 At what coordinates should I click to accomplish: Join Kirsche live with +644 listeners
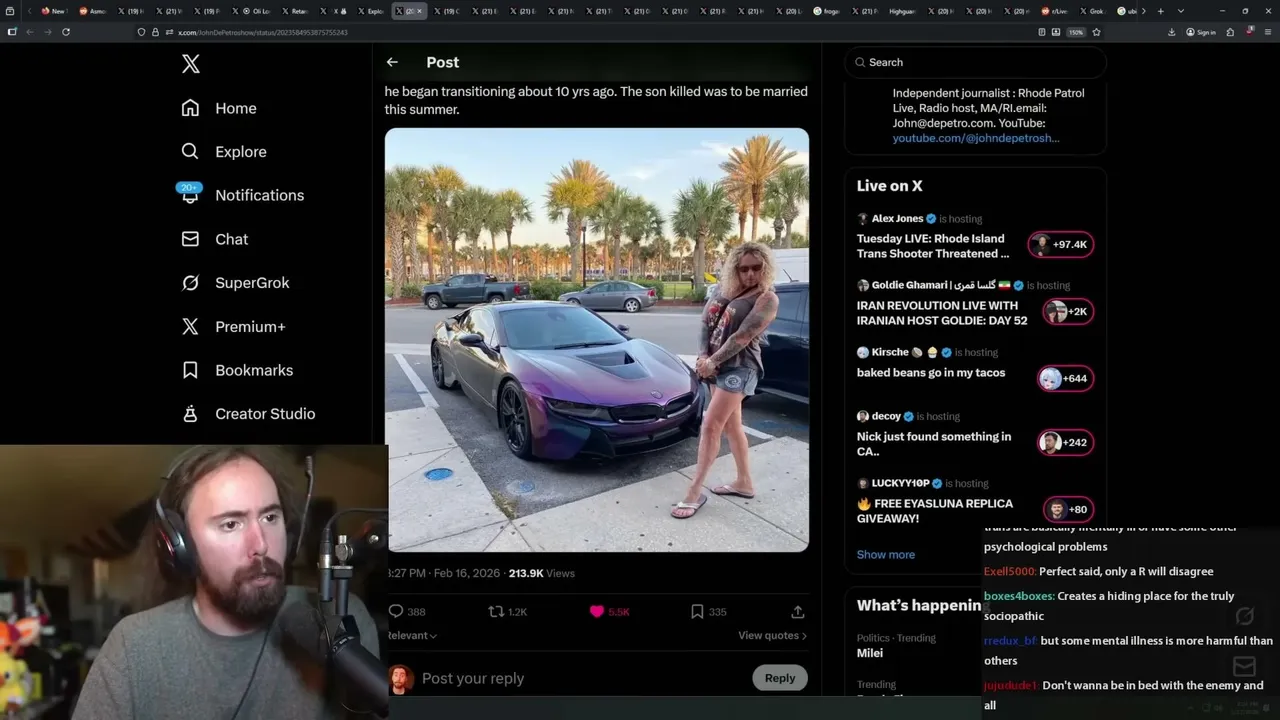click(x=1064, y=379)
